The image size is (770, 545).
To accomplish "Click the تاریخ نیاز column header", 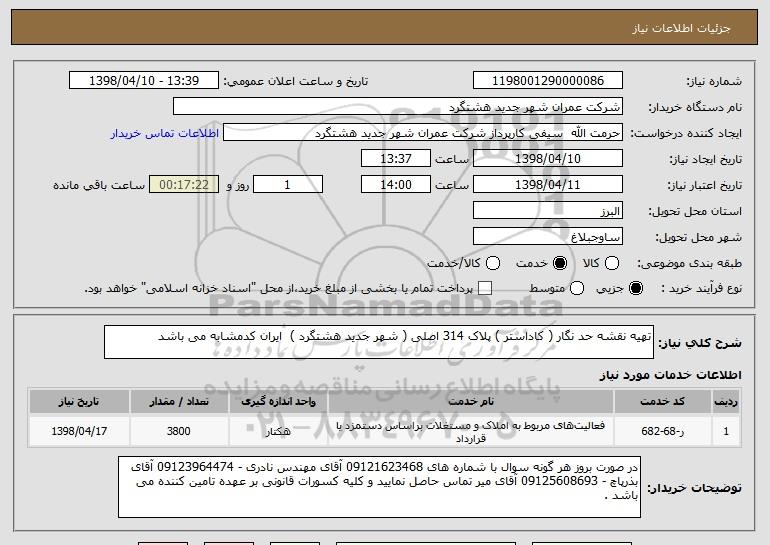I will [x=79, y=402].
